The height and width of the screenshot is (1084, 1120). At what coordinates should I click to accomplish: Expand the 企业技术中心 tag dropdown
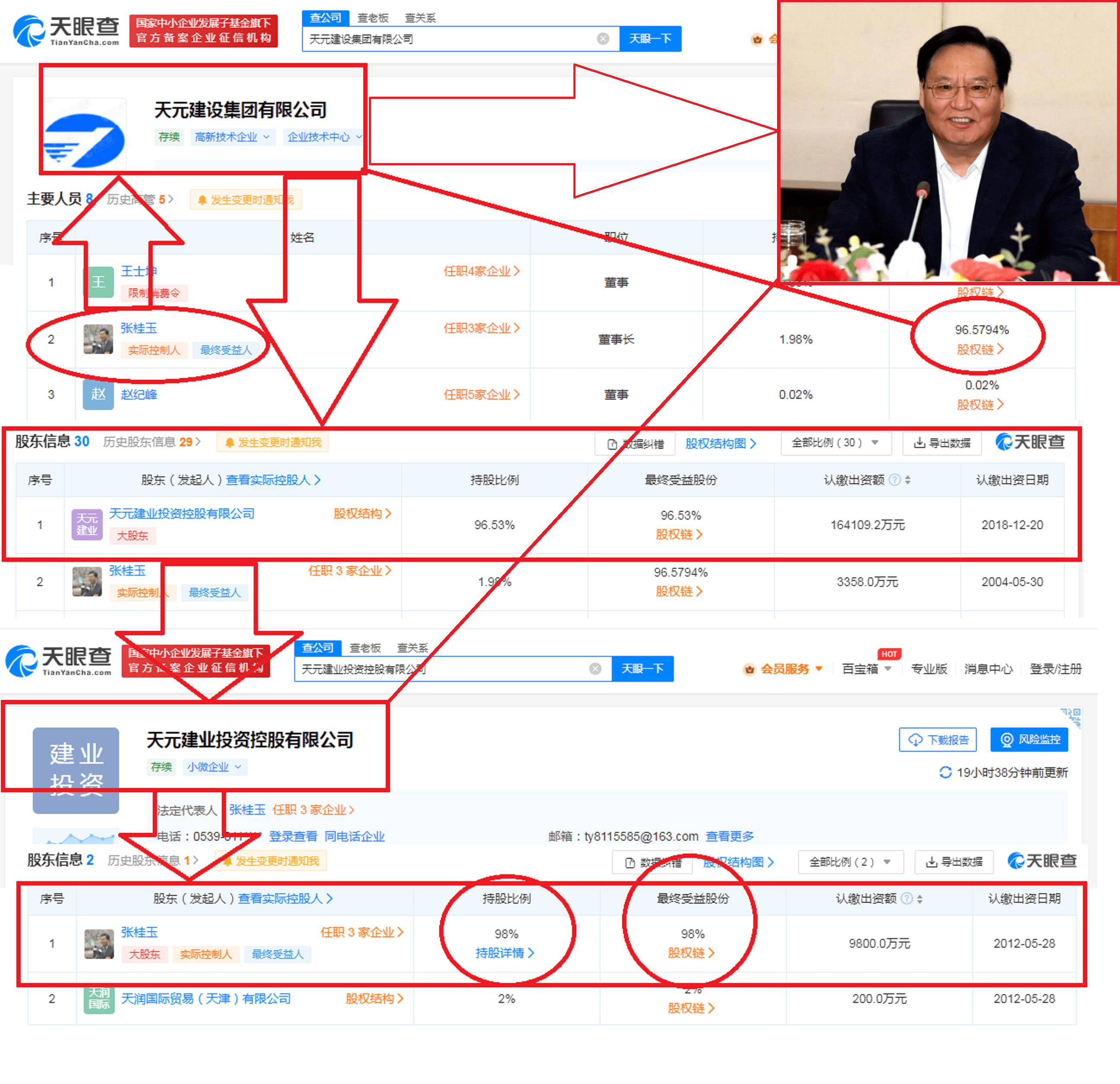324,136
